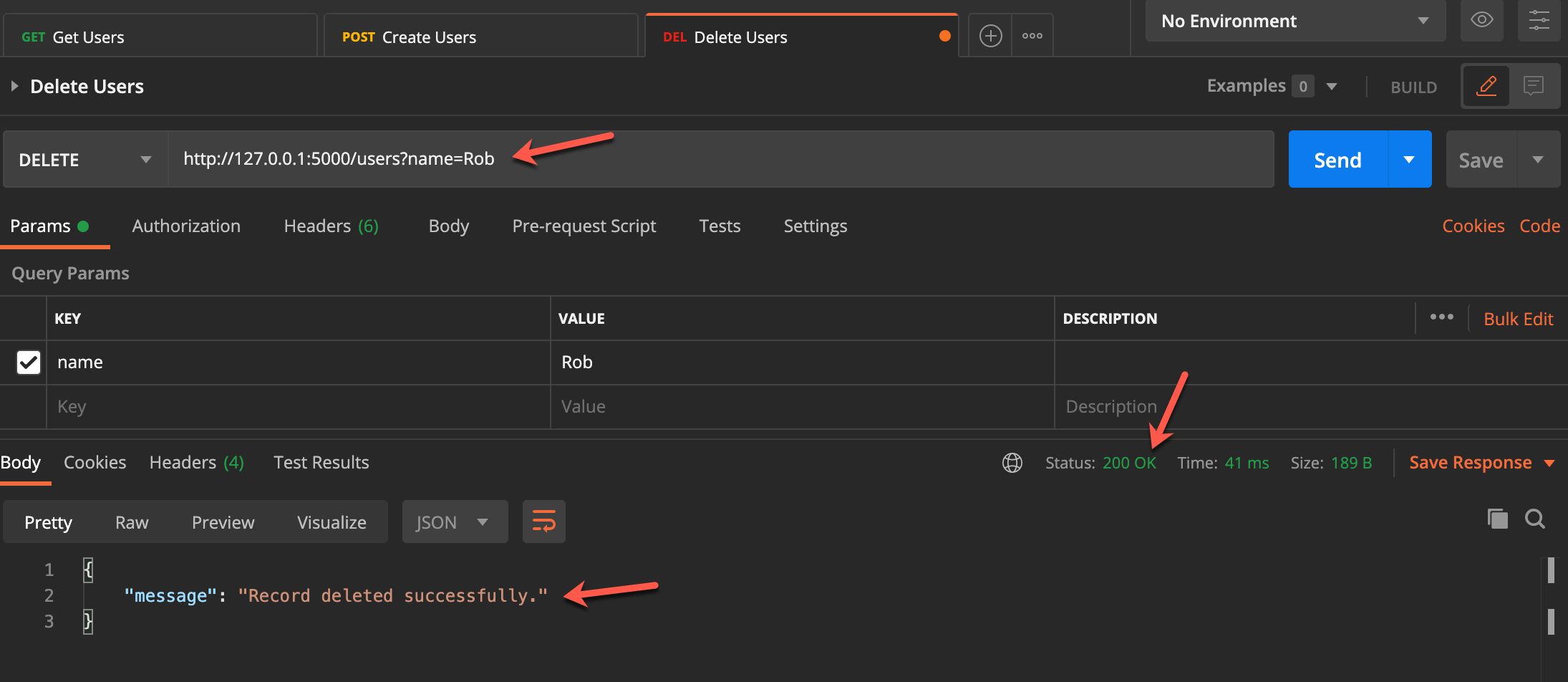Screen dimensions: 1568x682
Task: Open the Code snippet link
Action: click(1540, 226)
